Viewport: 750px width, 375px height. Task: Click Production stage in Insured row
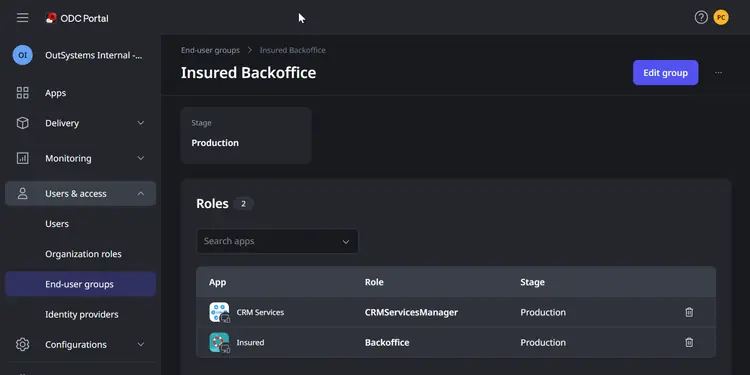coord(543,342)
